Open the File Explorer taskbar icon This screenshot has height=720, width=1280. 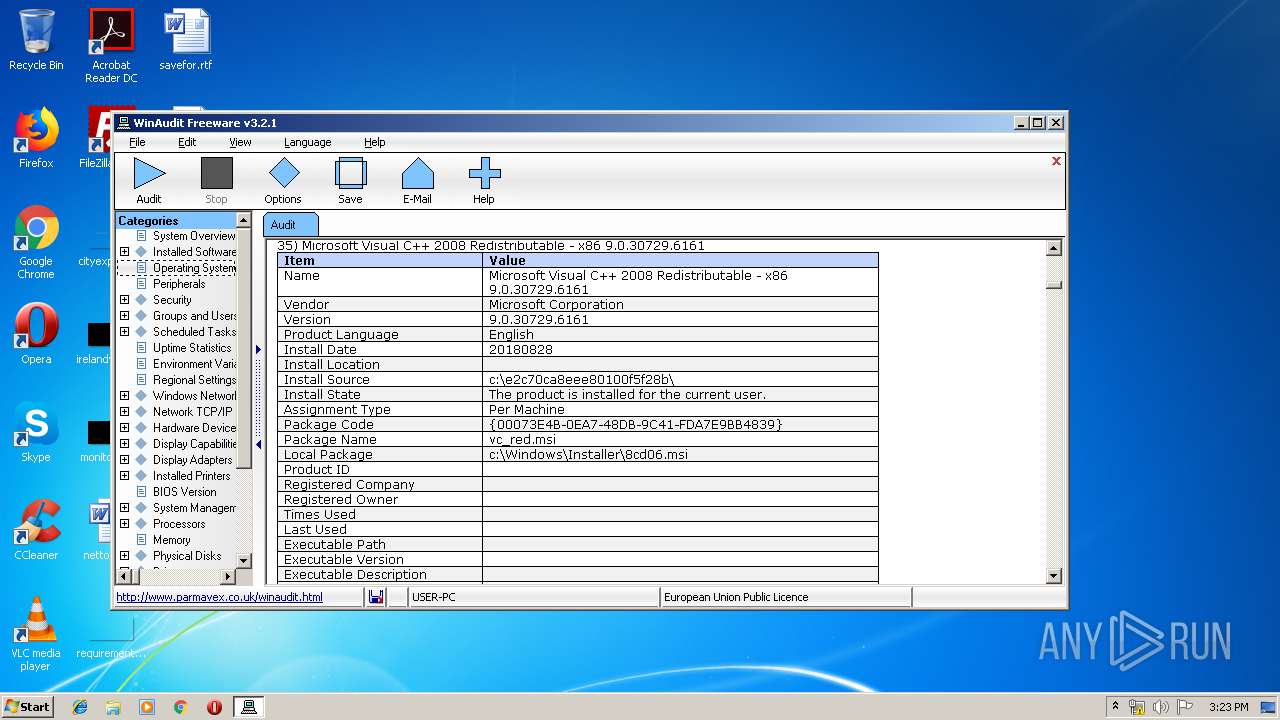point(113,707)
